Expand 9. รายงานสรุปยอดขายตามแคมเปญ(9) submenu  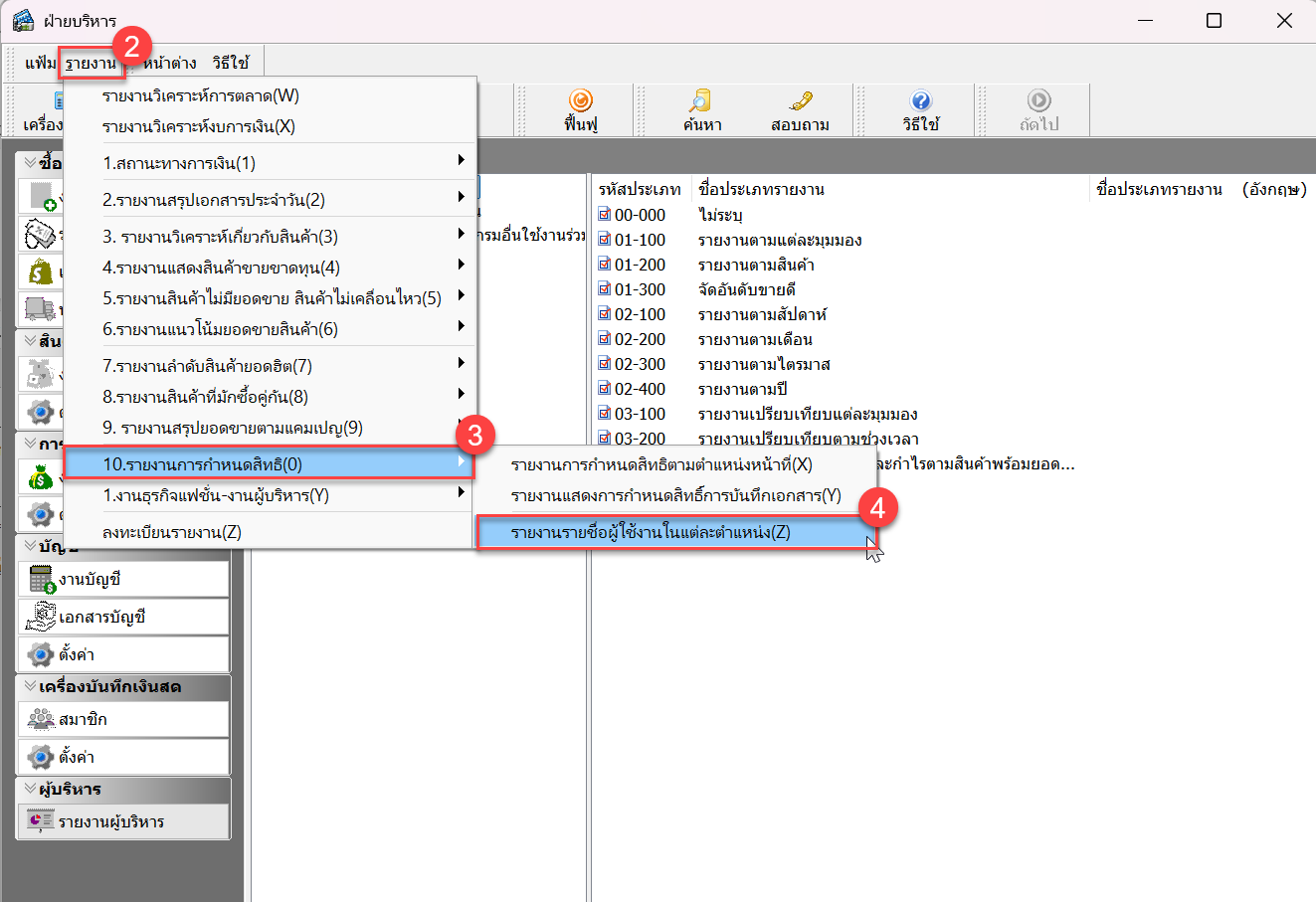271,428
